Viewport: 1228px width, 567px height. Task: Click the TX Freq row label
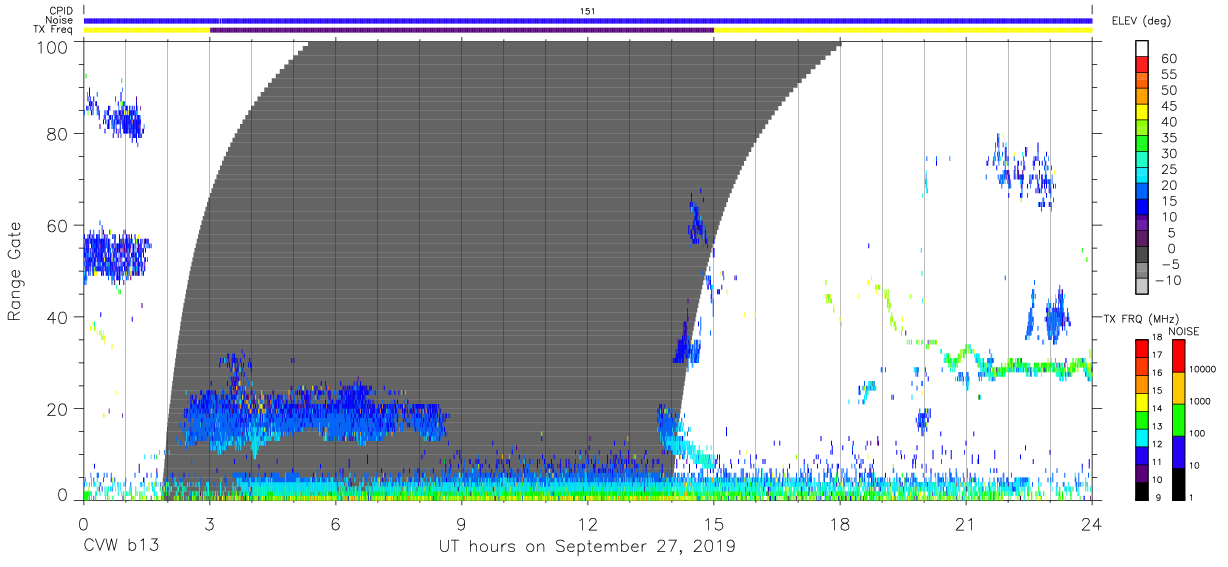tap(54, 30)
